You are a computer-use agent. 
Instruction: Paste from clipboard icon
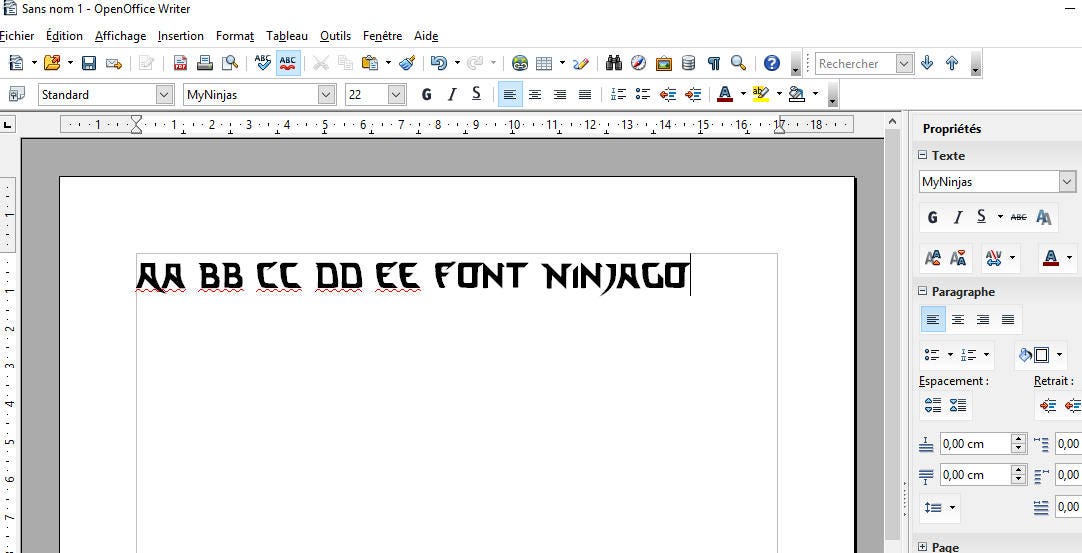coord(371,64)
